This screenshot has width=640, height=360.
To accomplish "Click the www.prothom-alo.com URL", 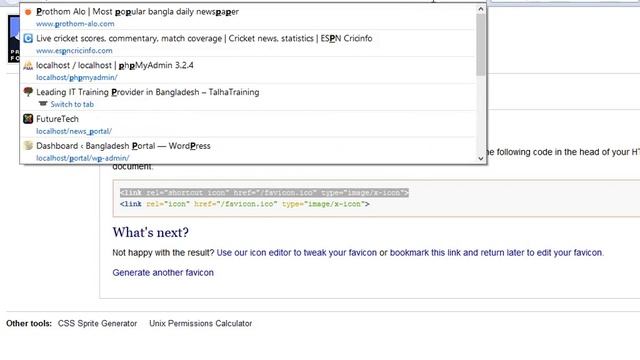I will coord(75,24).
